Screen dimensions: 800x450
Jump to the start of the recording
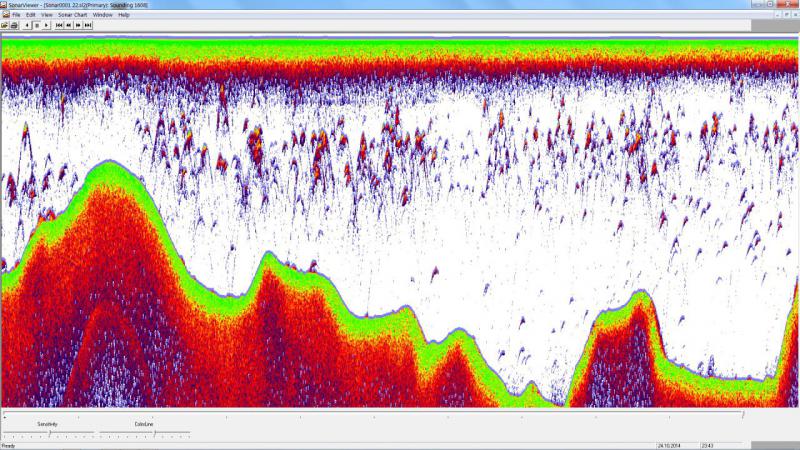click(x=59, y=25)
